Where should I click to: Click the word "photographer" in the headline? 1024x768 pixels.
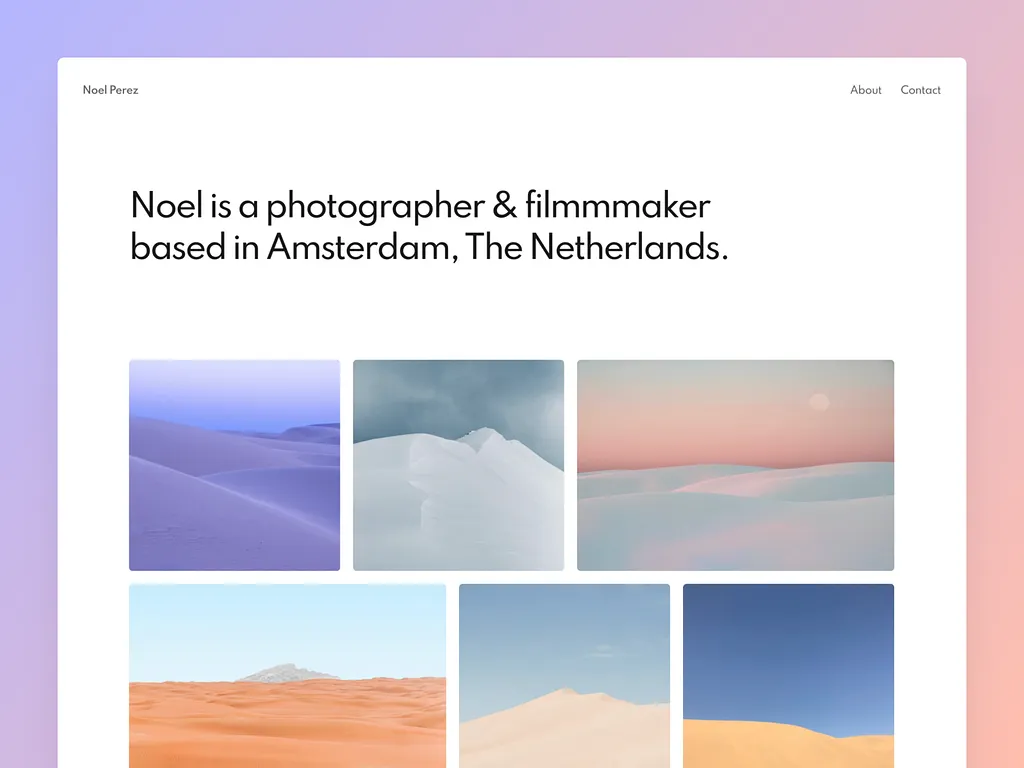(x=375, y=206)
